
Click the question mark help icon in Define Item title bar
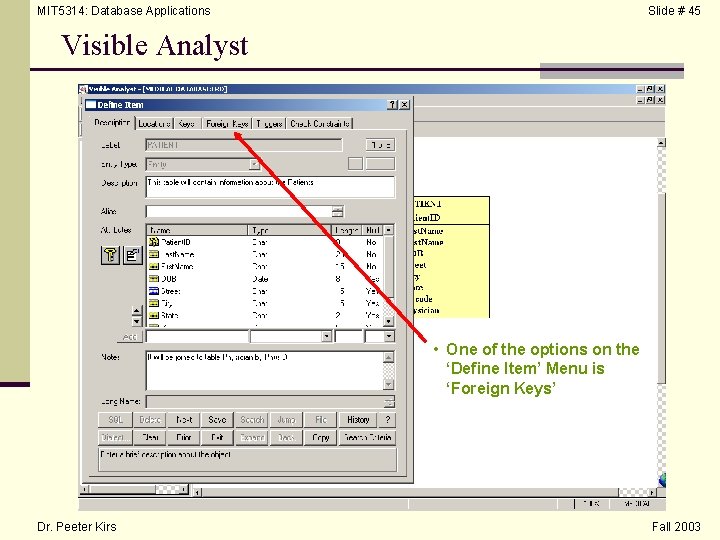tap(392, 105)
